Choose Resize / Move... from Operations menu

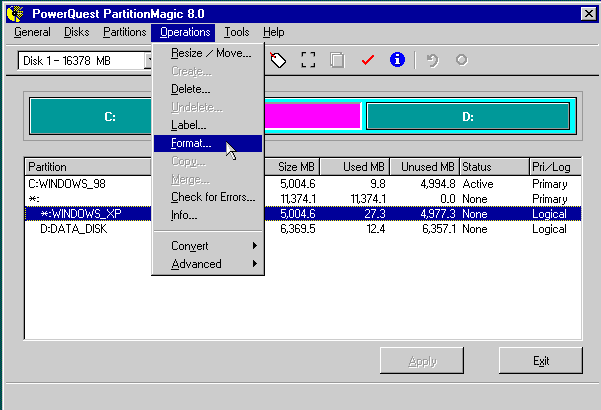(208, 53)
